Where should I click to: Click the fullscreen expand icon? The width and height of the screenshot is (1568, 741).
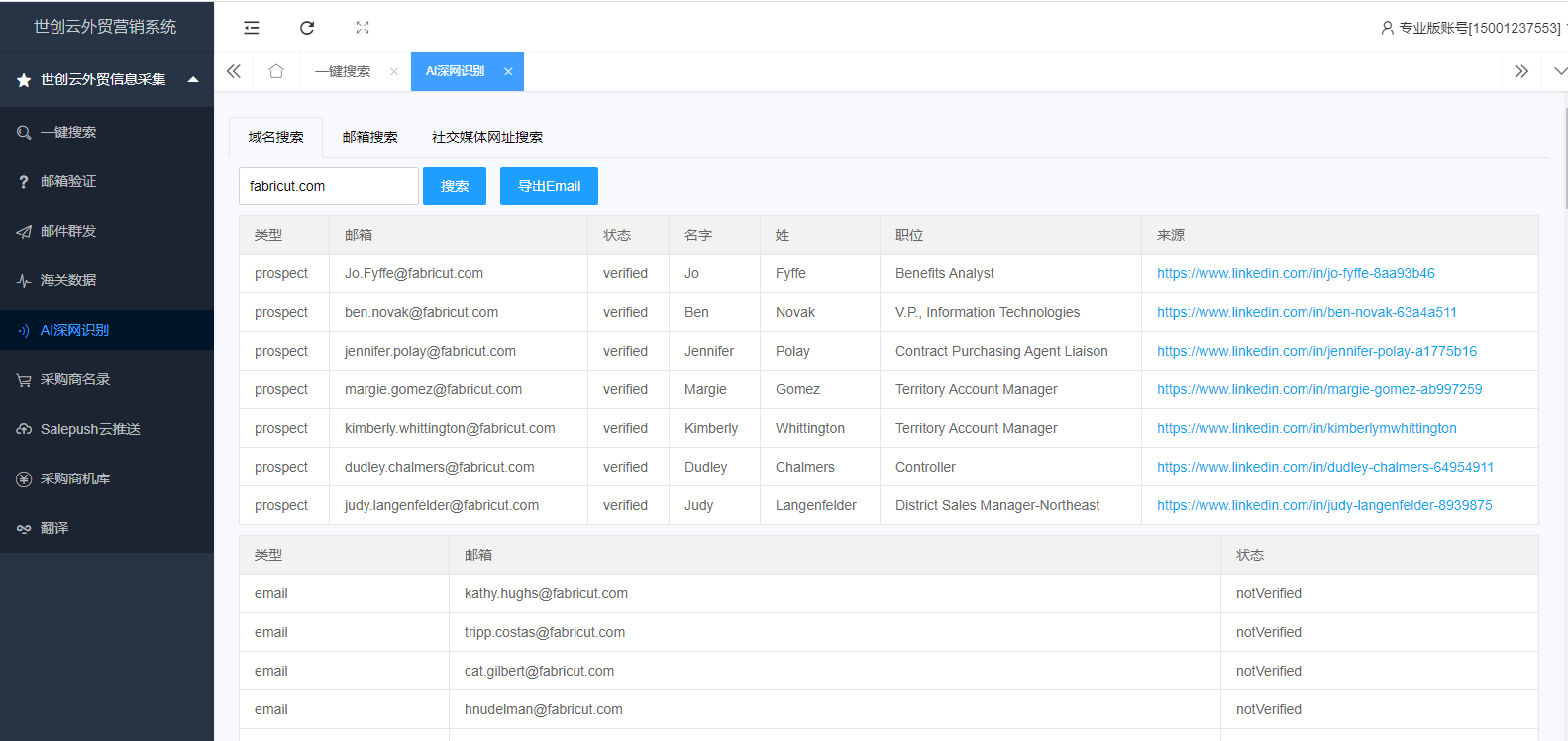(x=363, y=28)
